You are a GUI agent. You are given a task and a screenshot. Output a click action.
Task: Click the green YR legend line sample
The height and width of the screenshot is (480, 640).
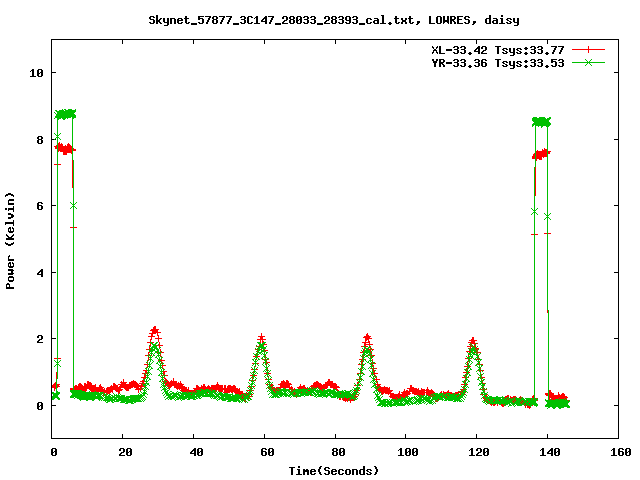click(x=588, y=62)
